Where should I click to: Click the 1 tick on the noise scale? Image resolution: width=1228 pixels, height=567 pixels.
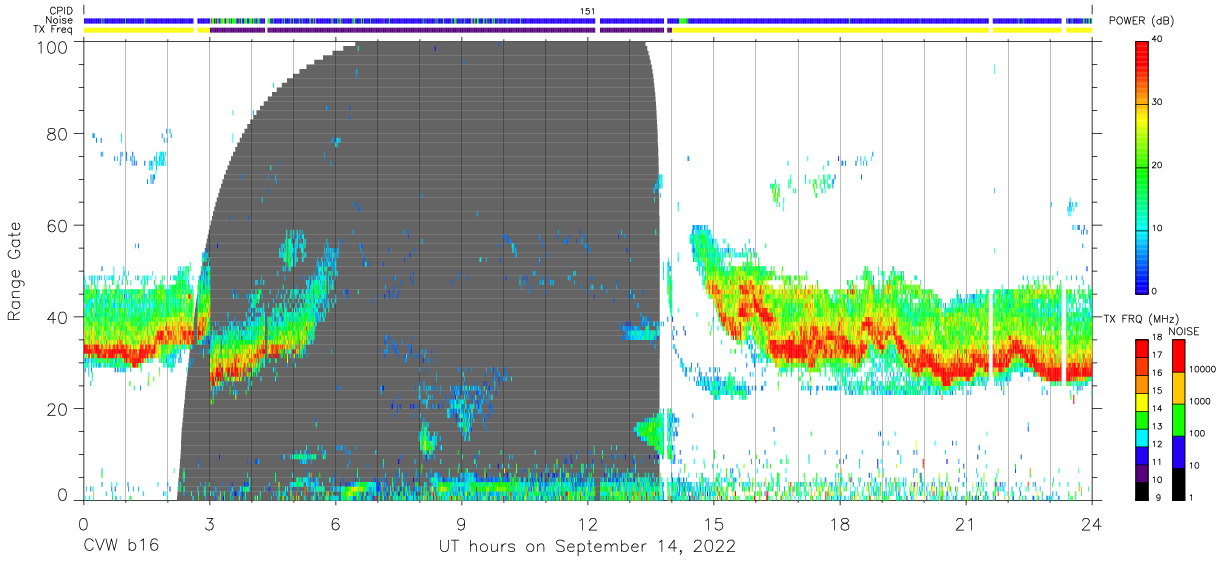pyautogui.click(x=1189, y=498)
